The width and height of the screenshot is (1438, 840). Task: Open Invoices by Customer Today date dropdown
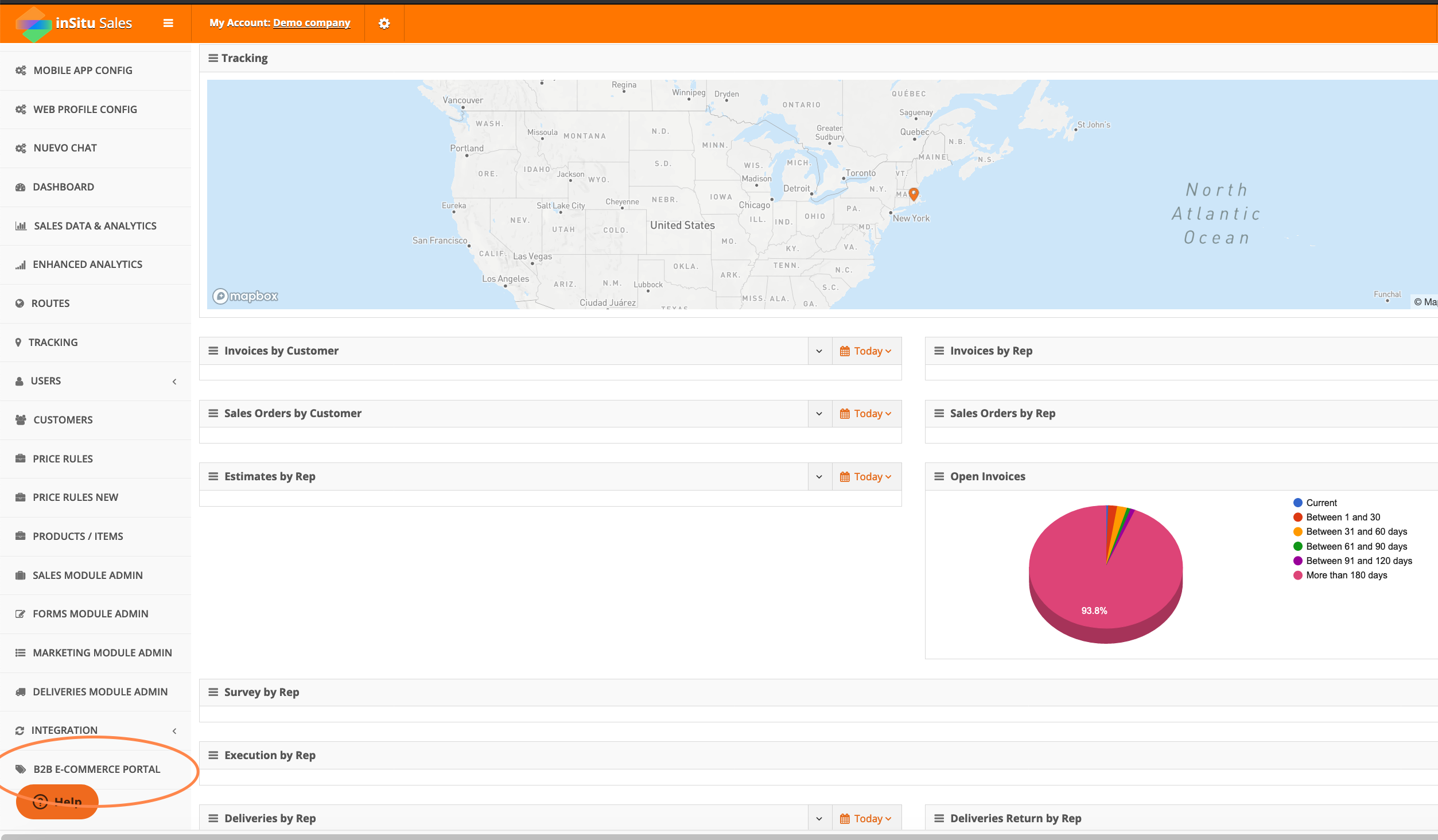pos(866,351)
